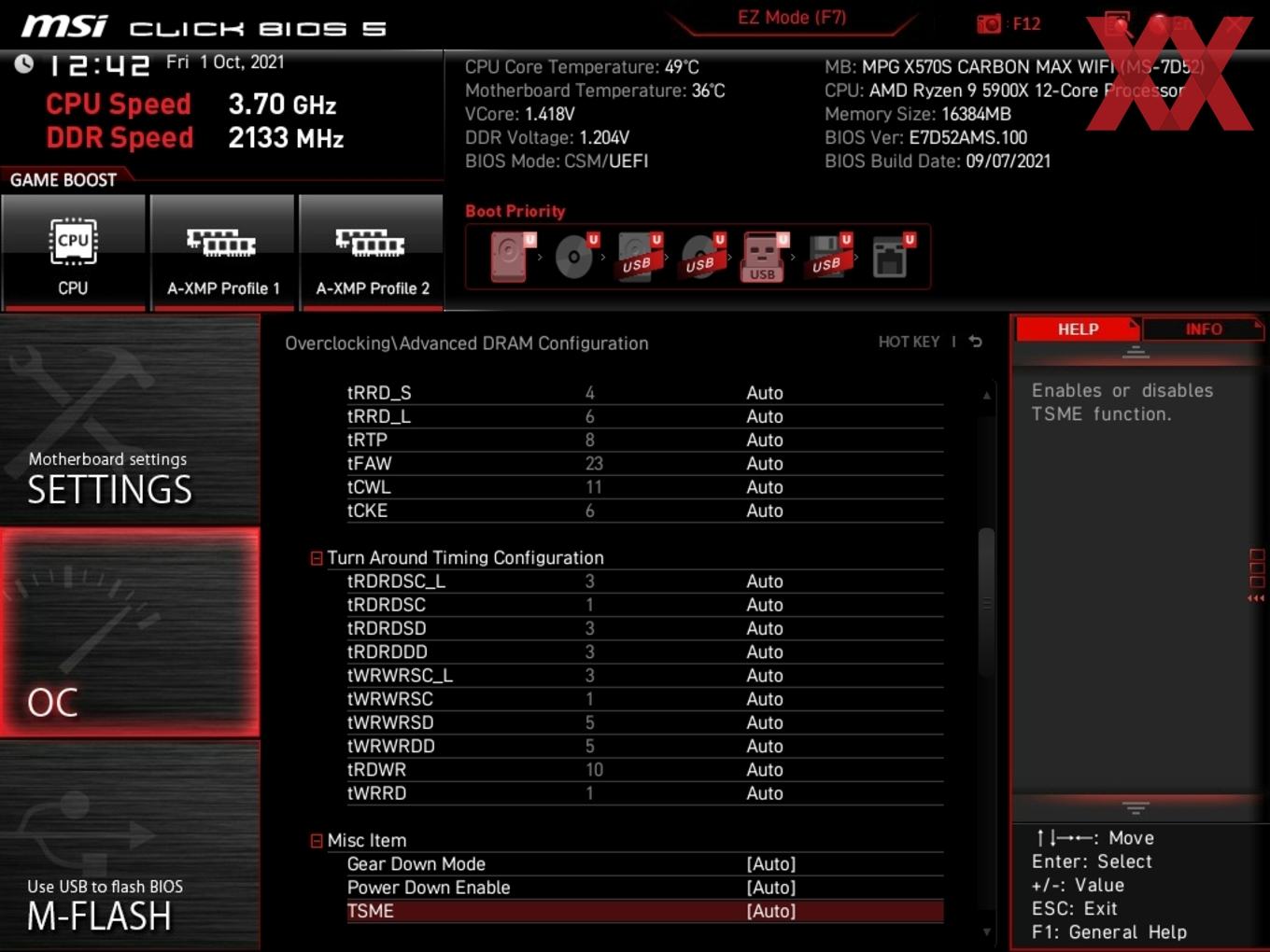Click the tWRWRDD row label
The height and width of the screenshot is (952, 1270).
(x=391, y=746)
